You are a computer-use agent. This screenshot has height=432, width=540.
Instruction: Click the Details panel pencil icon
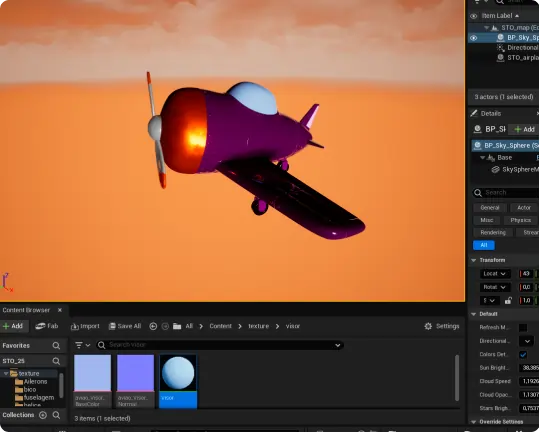click(474, 113)
